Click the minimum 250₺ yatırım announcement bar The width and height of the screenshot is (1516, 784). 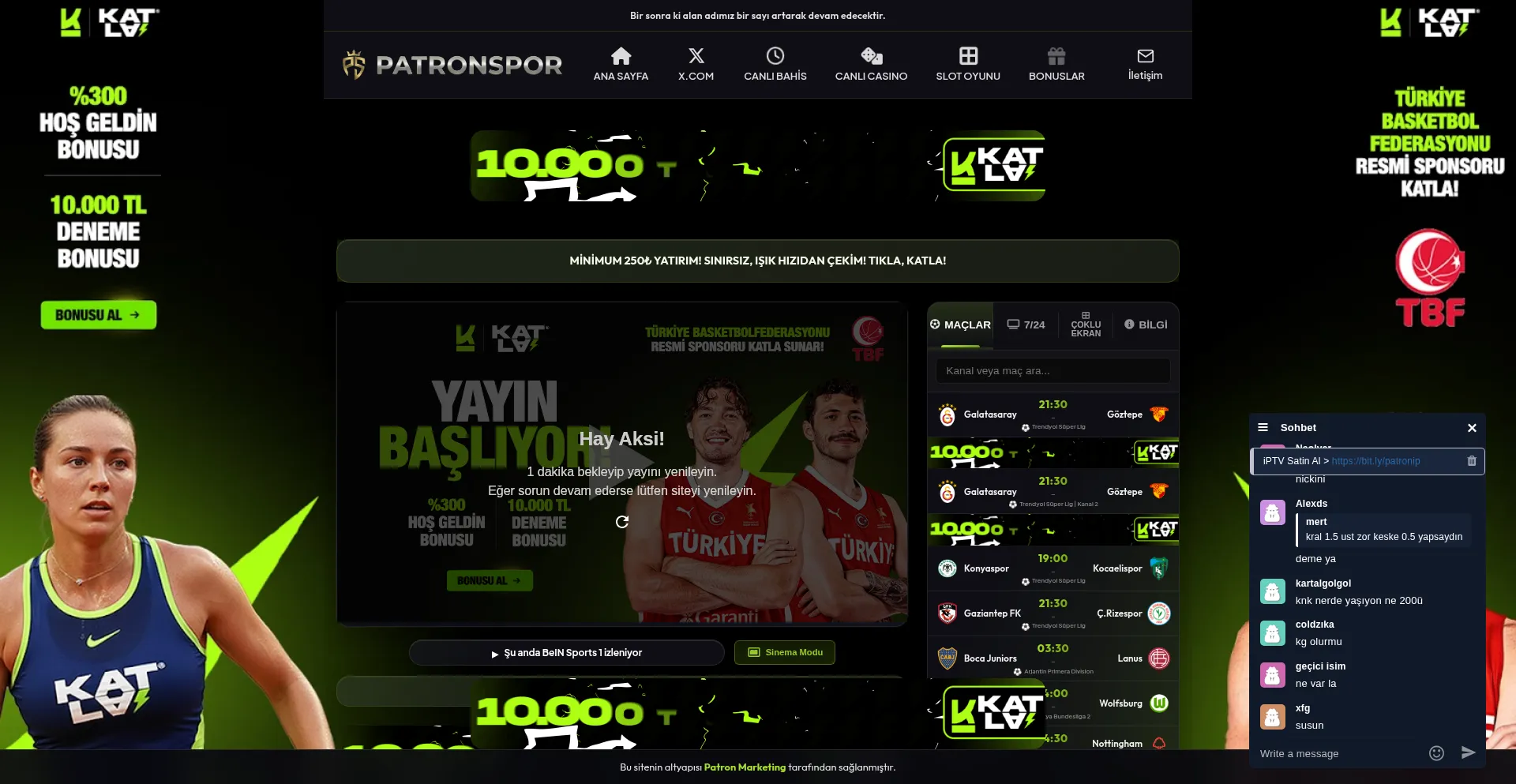click(757, 261)
